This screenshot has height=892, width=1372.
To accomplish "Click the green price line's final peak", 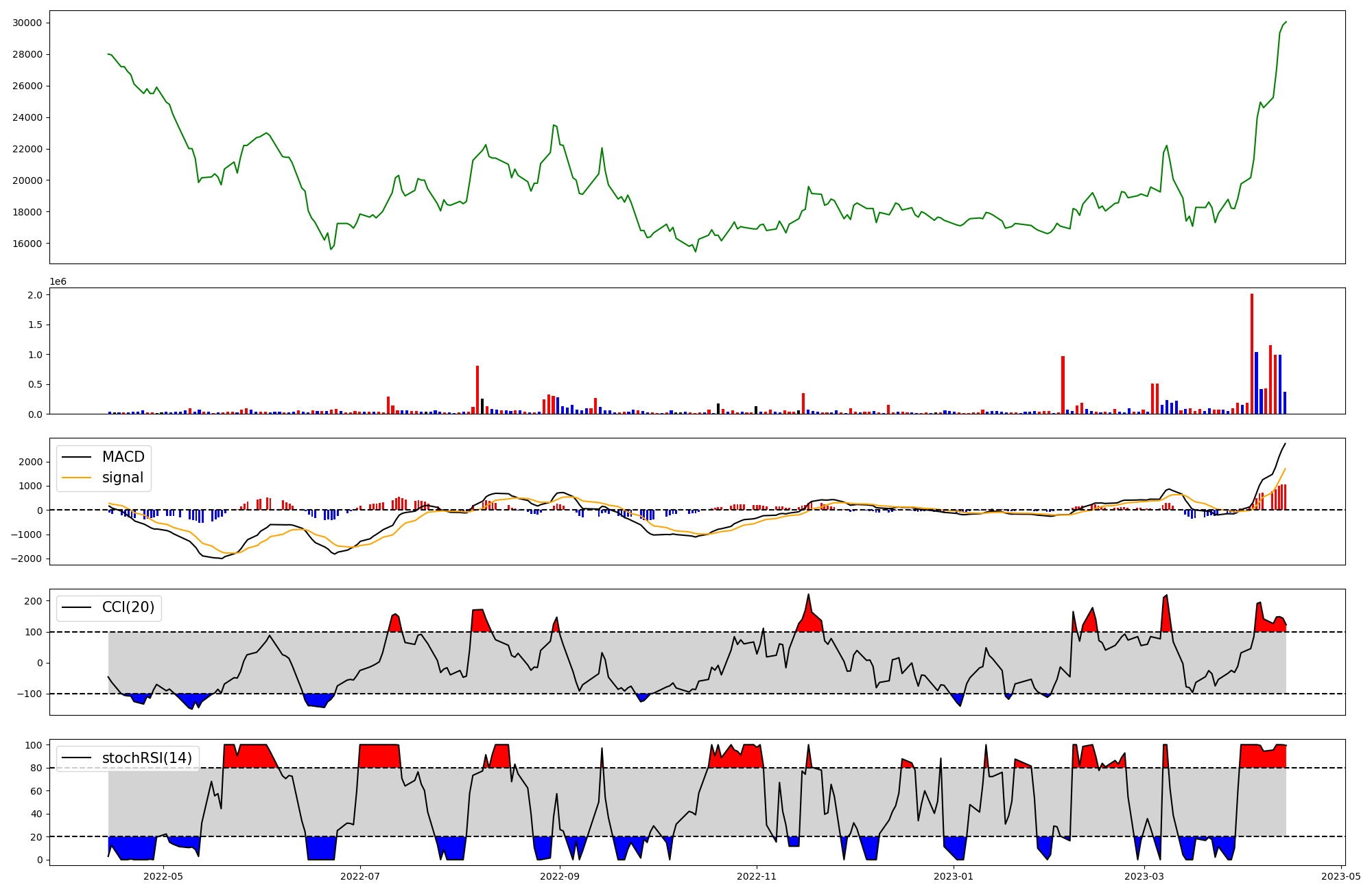I will tap(1286, 22).
